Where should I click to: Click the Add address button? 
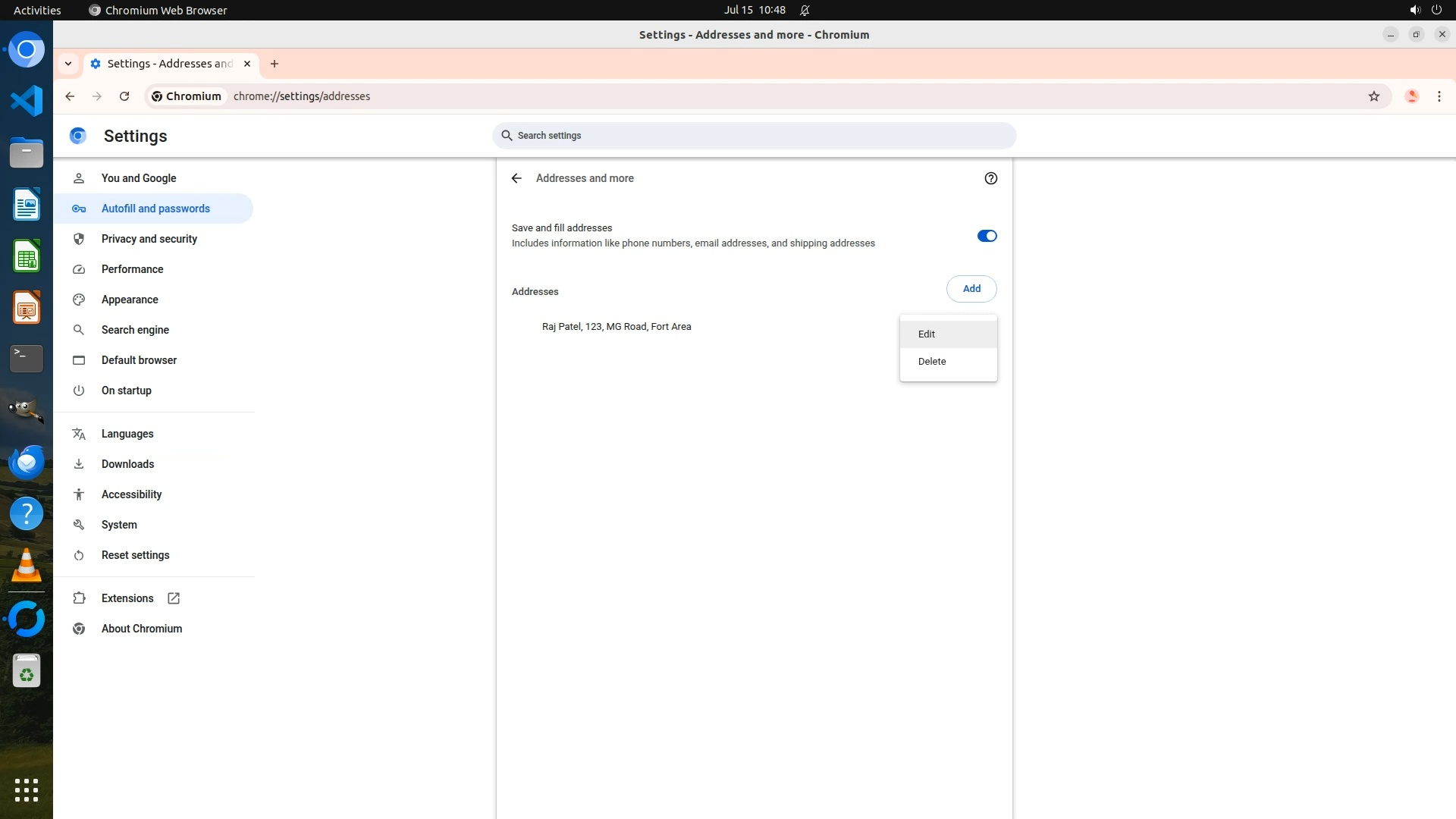[x=971, y=289]
